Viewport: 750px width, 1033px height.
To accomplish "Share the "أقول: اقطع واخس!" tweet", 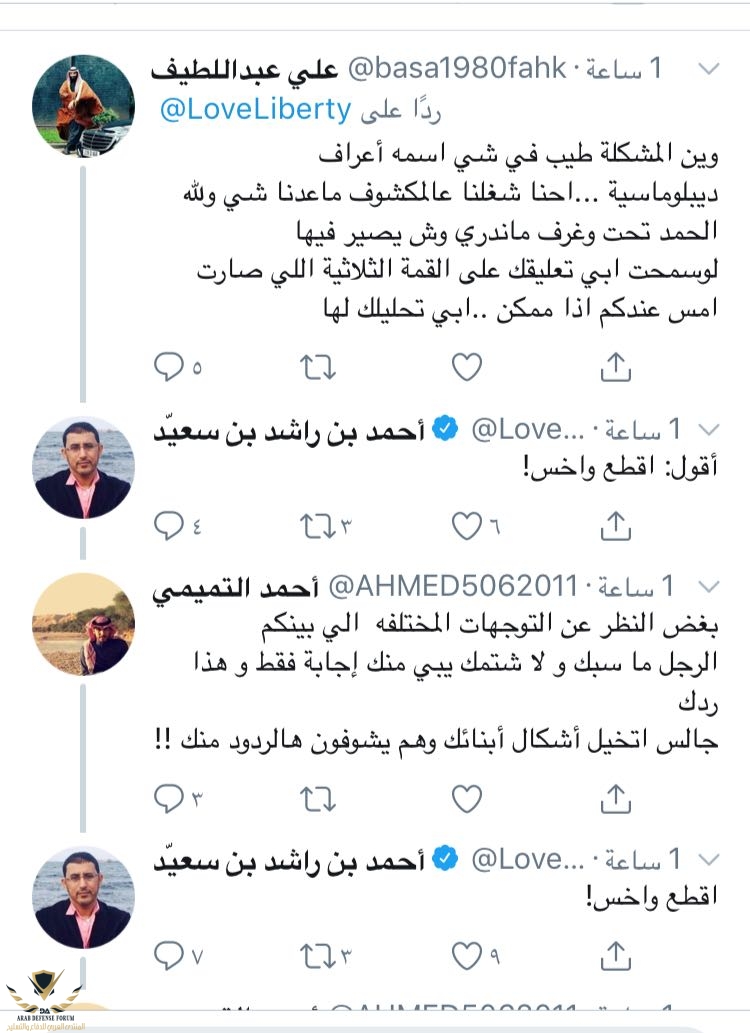I will (x=616, y=522).
